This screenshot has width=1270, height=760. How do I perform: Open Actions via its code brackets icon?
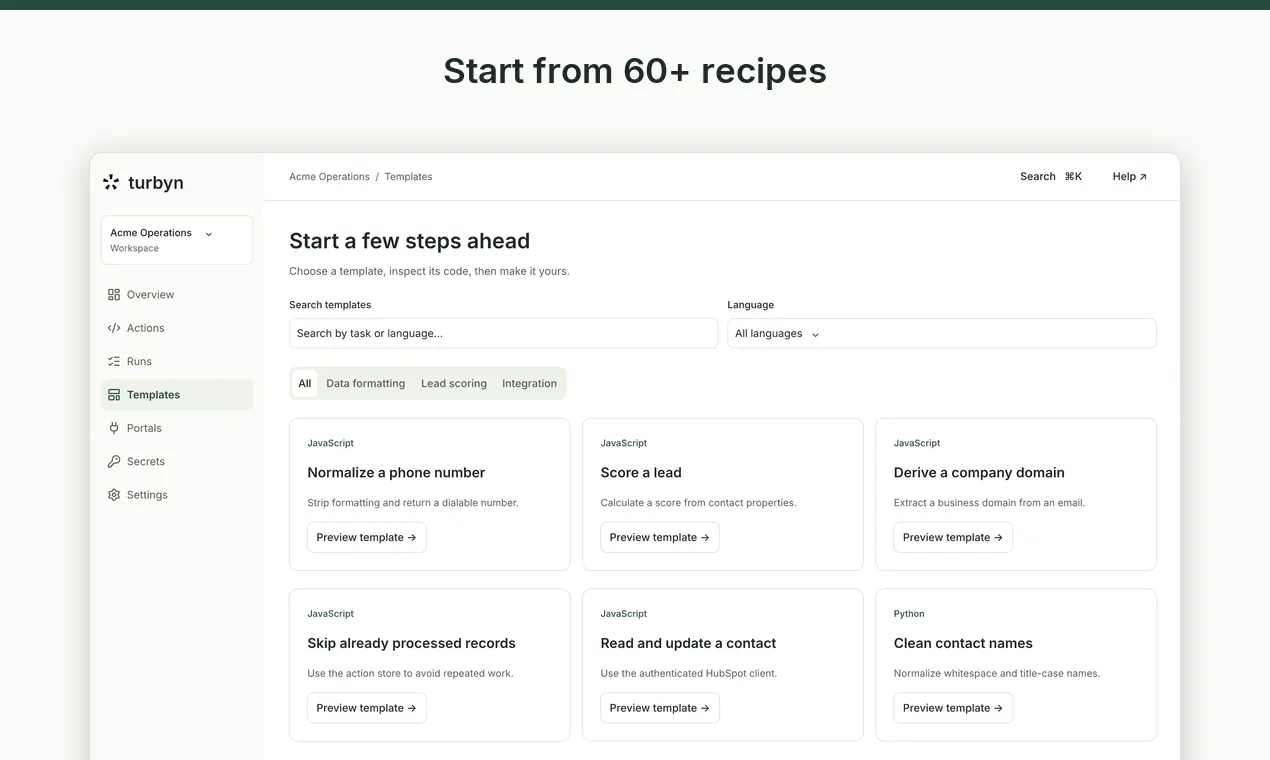point(114,328)
